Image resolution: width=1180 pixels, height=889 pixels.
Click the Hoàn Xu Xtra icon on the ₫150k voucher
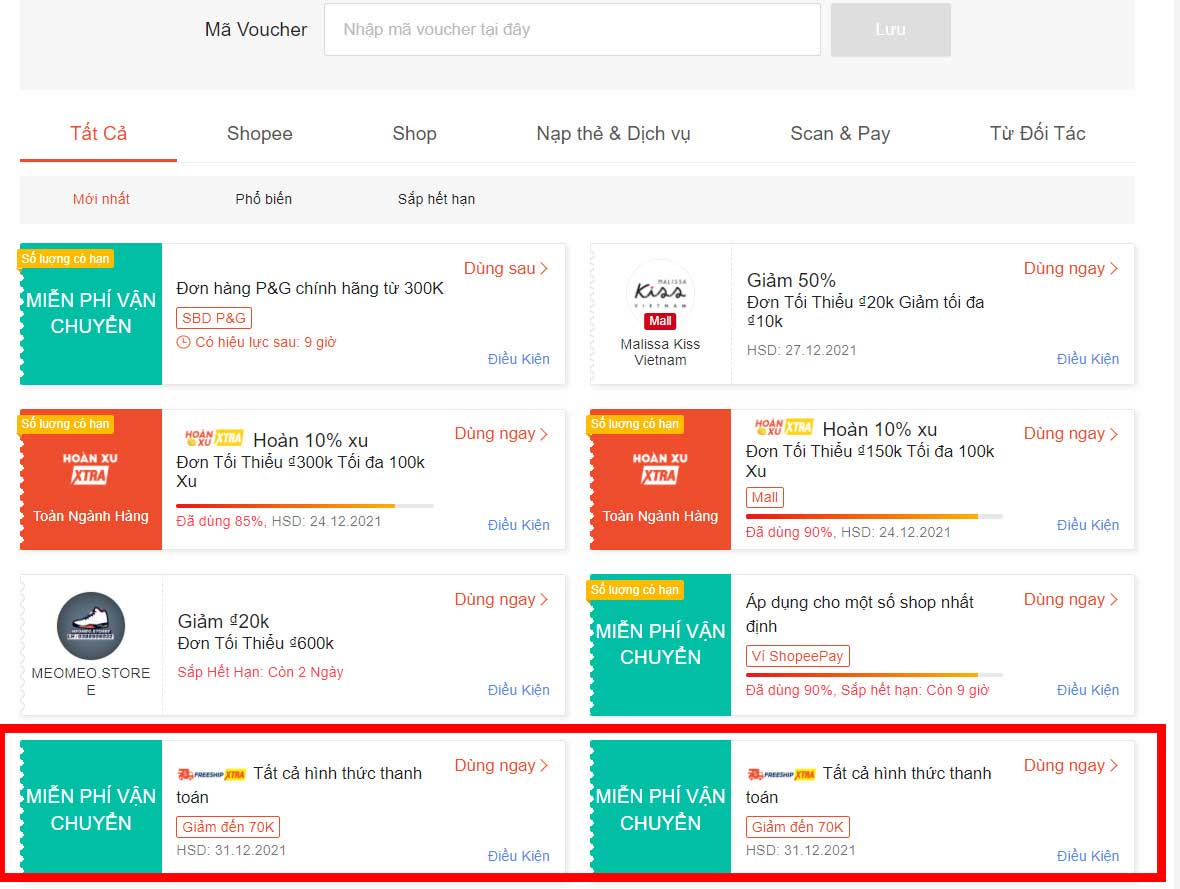[783, 427]
